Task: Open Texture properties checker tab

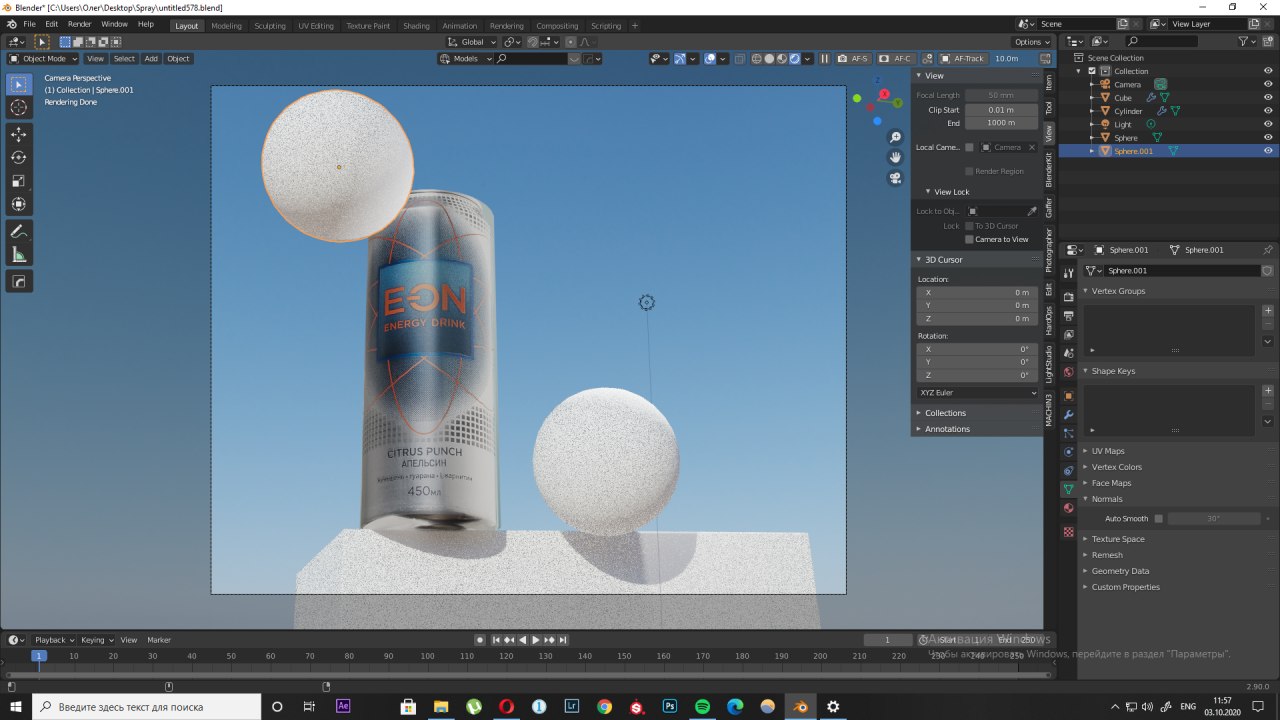Action: [x=1068, y=532]
